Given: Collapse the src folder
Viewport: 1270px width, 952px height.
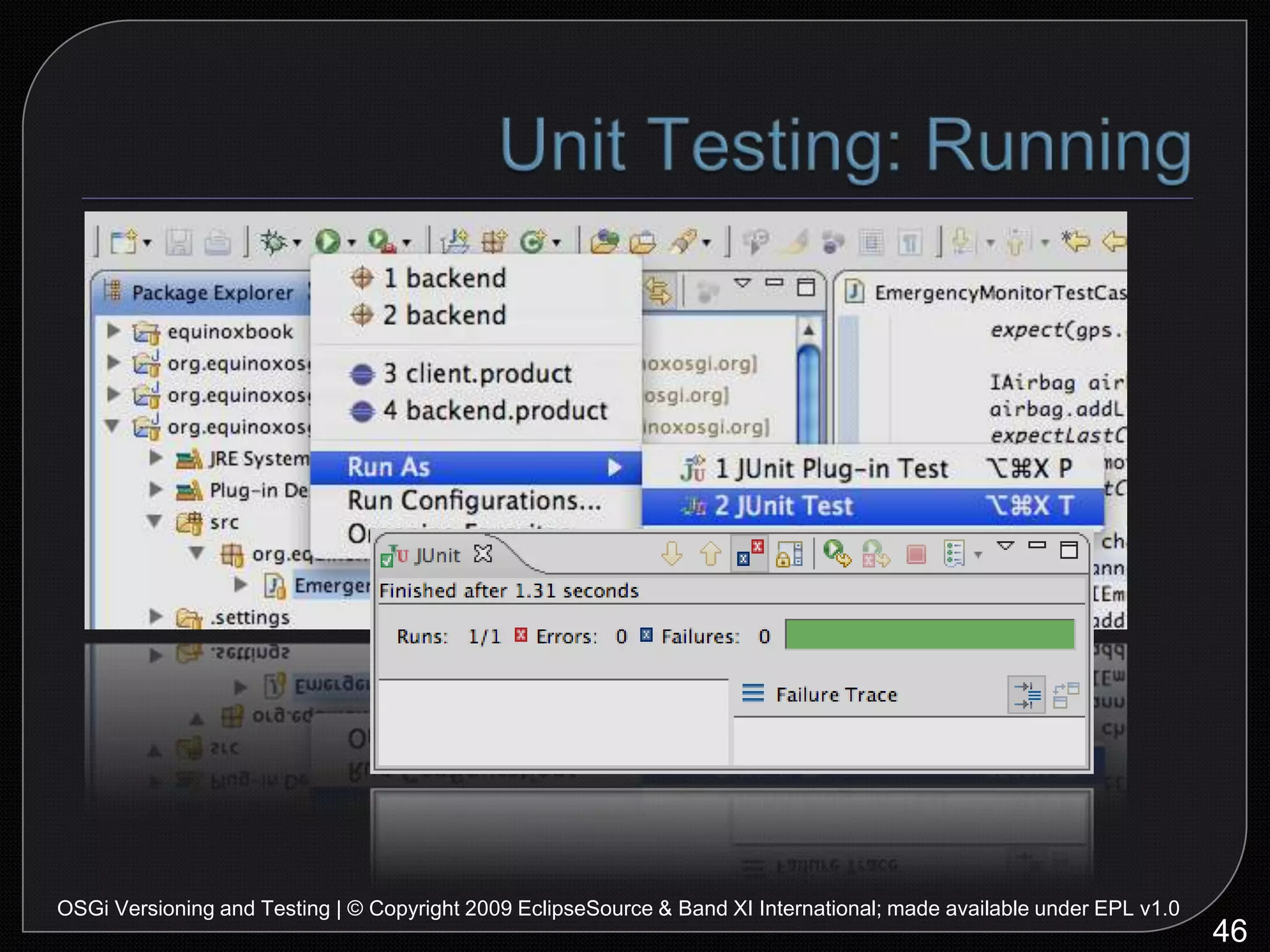Looking at the screenshot, I should tap(154, 521).
